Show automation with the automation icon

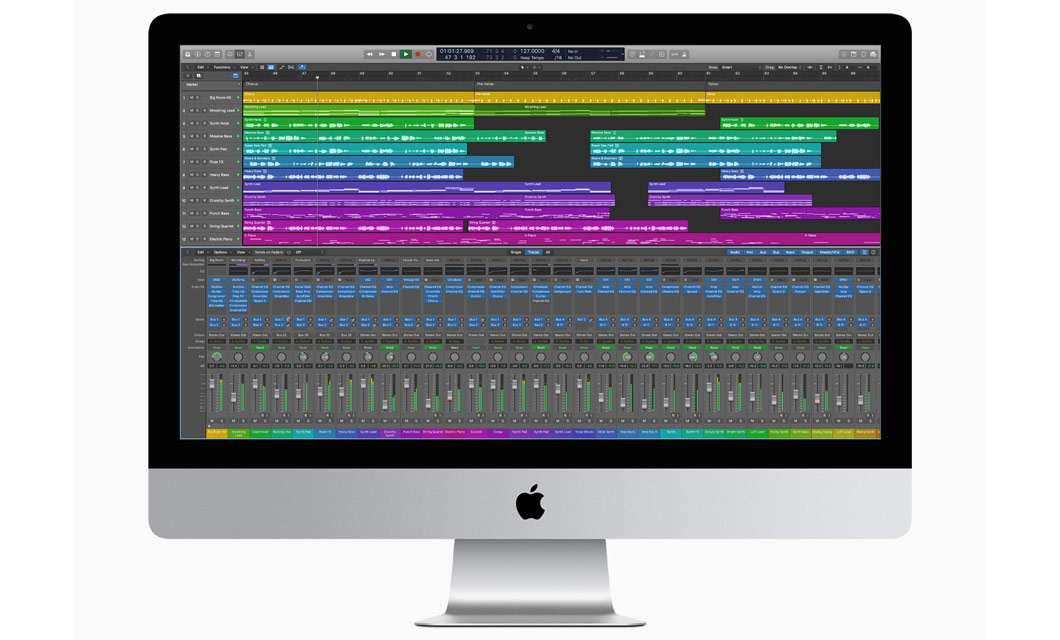pos(282,68)
